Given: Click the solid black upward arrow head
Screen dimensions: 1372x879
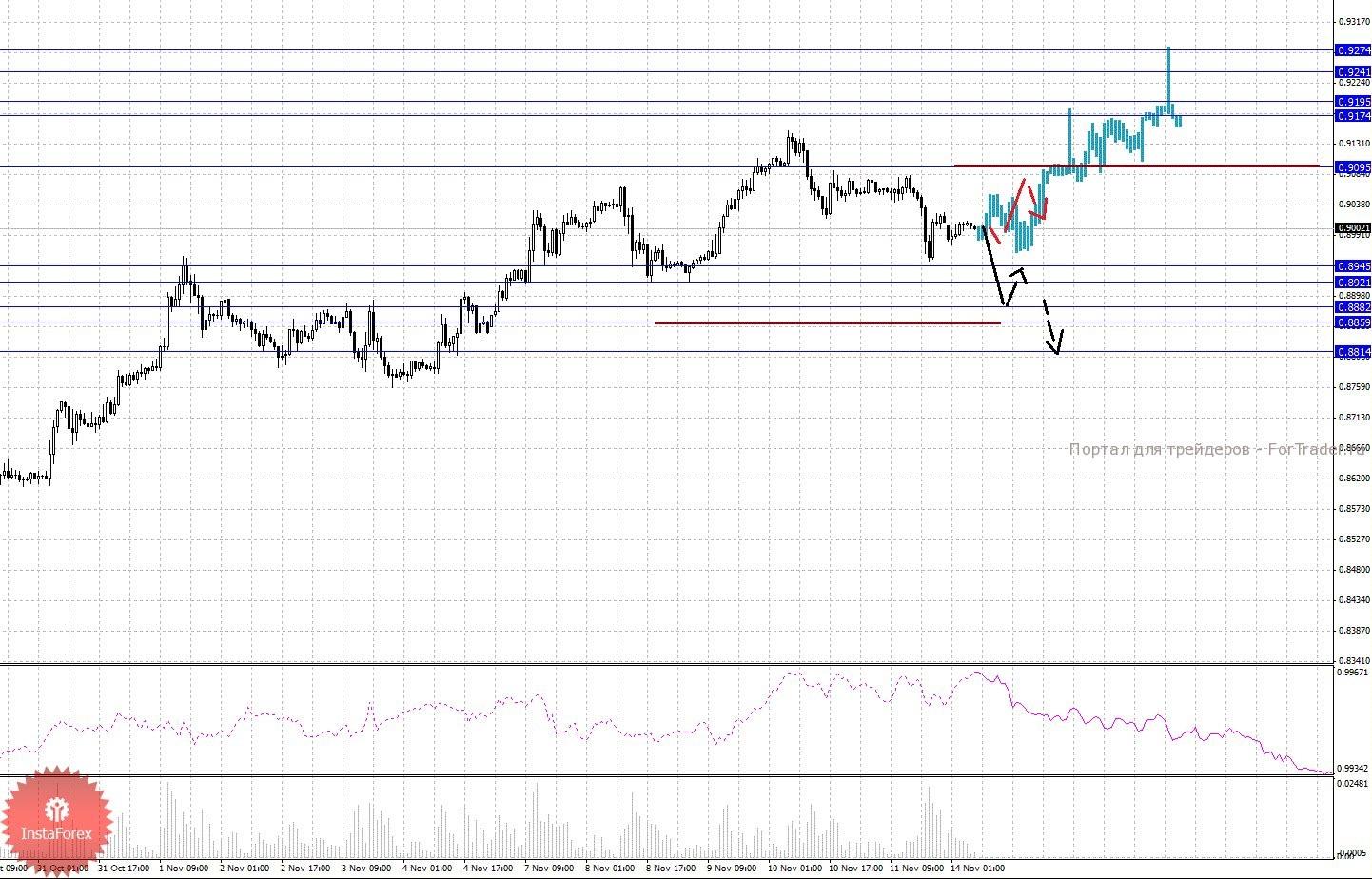Looking at the screenshot, I should tap(1021, 274).
